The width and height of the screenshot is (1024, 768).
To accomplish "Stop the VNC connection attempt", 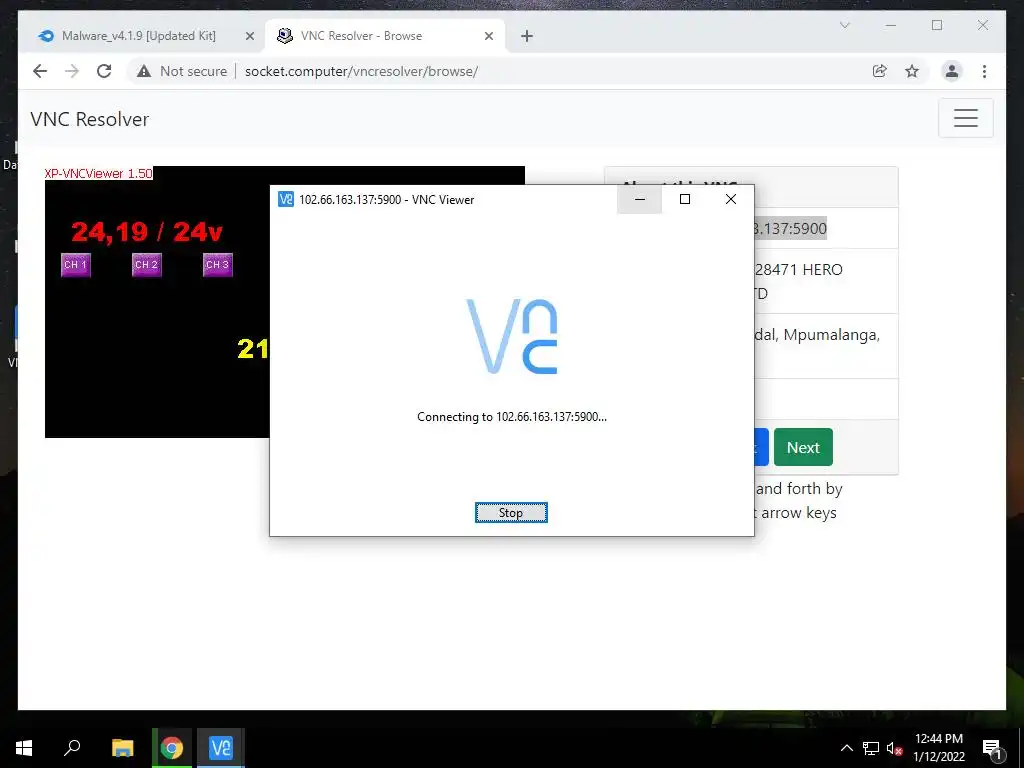I will 511,513.
